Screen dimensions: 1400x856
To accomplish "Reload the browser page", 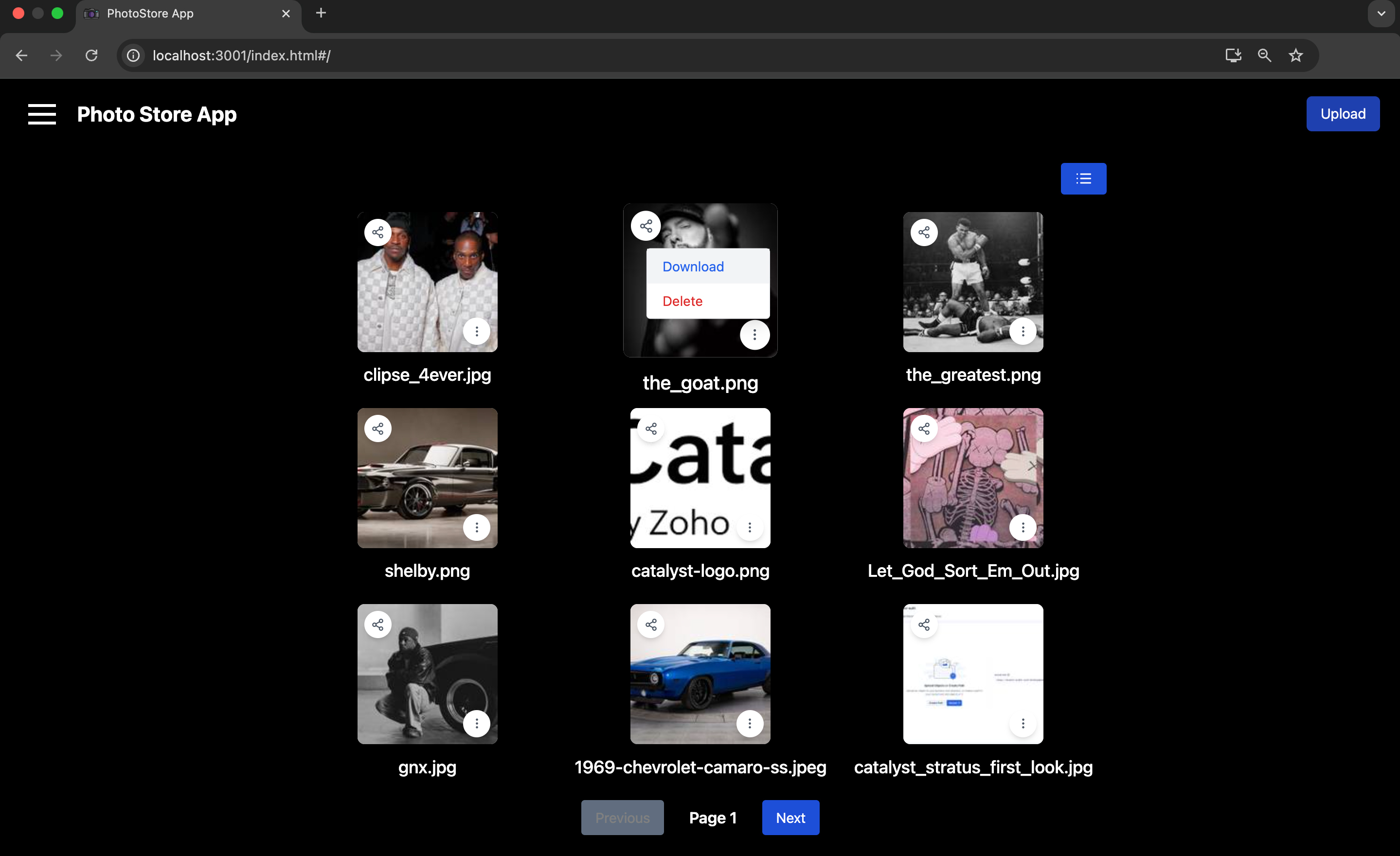I will (91, 55).
